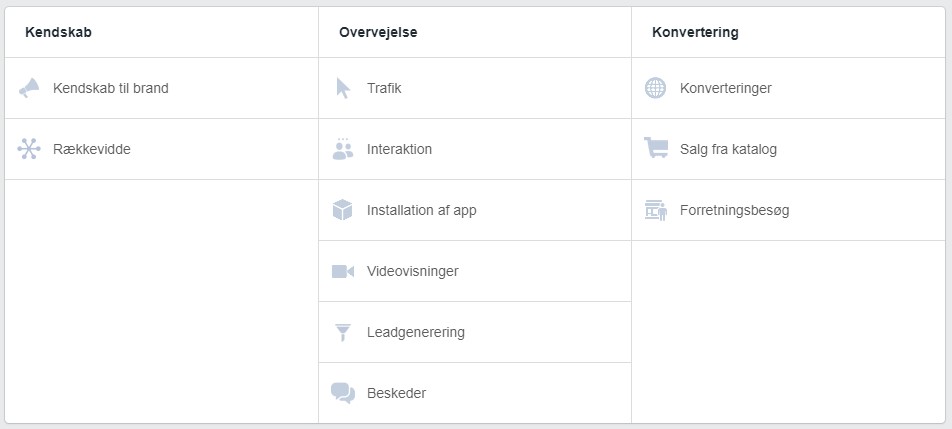Screen dimensions: 952x429
Task: Click the box icon for app installation
Action: pyautogui.click(x=342, y=210)
